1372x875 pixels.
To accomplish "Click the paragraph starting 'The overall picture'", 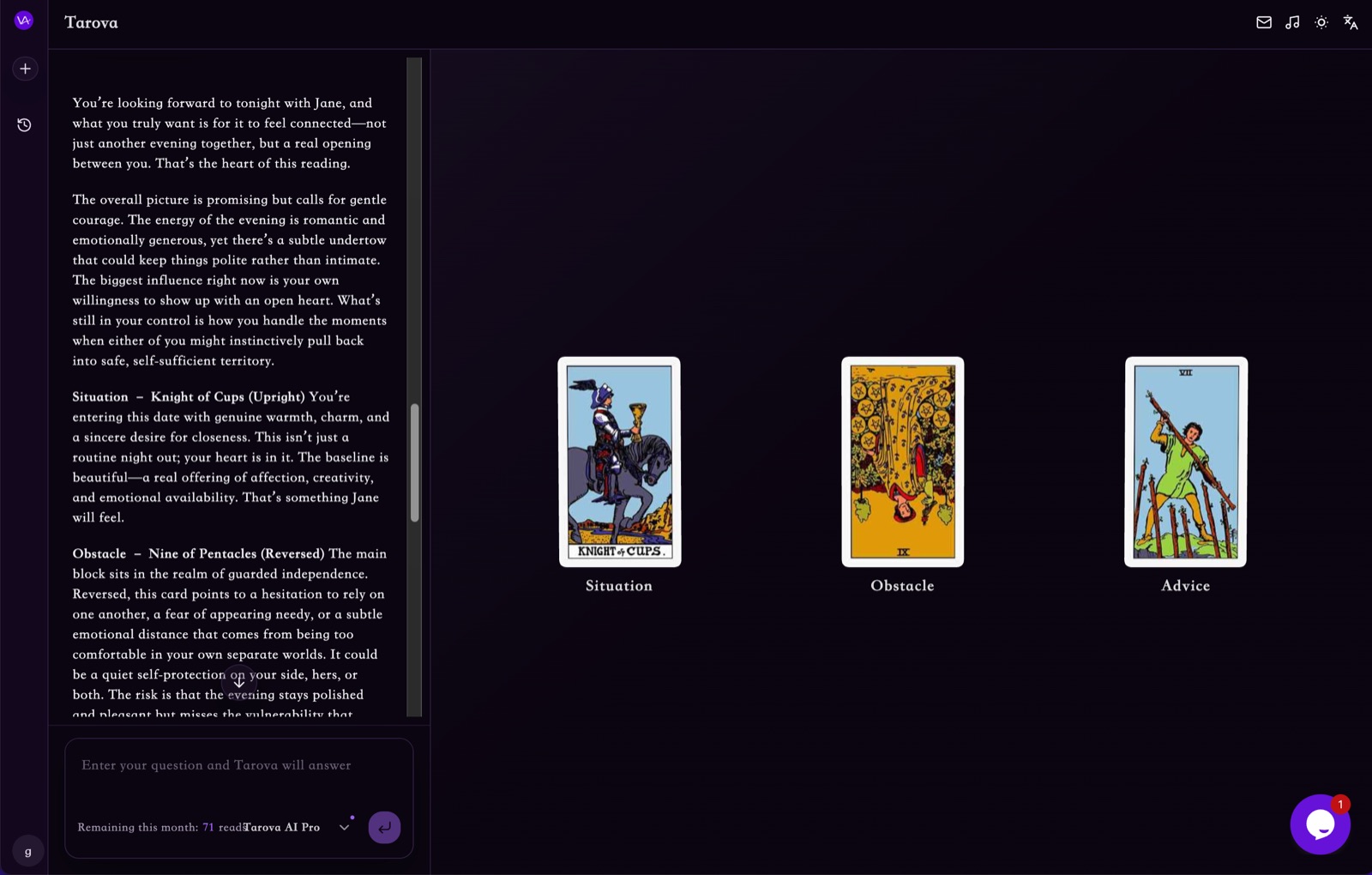I will (230, 280).
